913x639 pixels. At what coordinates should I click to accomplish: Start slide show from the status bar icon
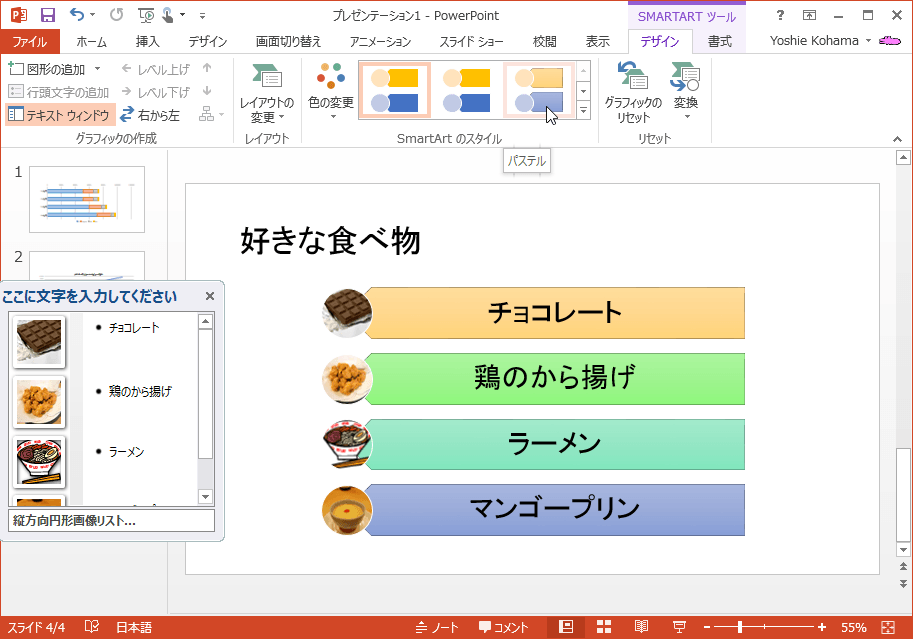679,627
